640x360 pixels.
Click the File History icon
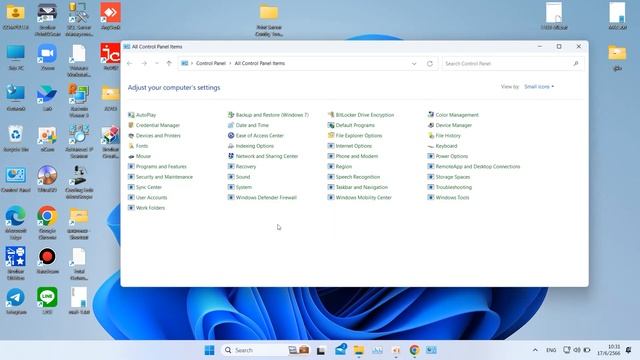coord(431,136)
